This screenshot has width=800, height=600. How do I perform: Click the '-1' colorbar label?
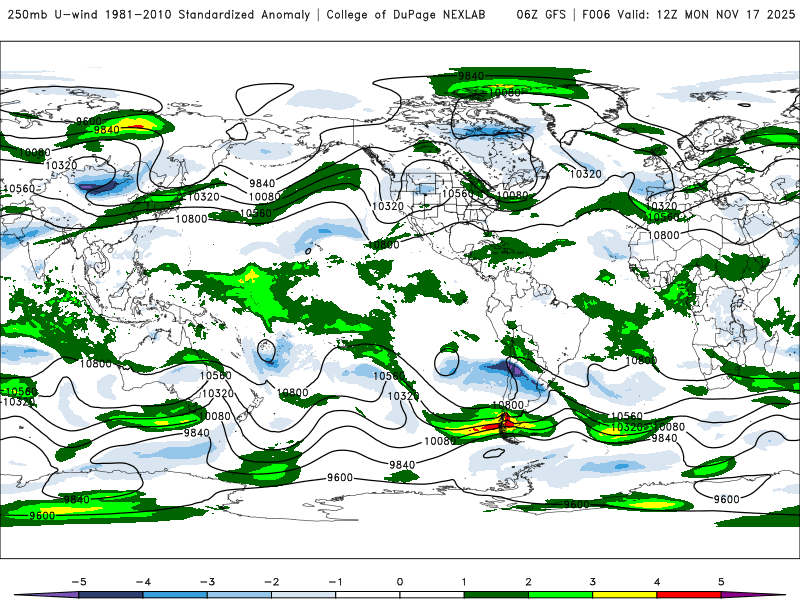click(x=335, y=582)
